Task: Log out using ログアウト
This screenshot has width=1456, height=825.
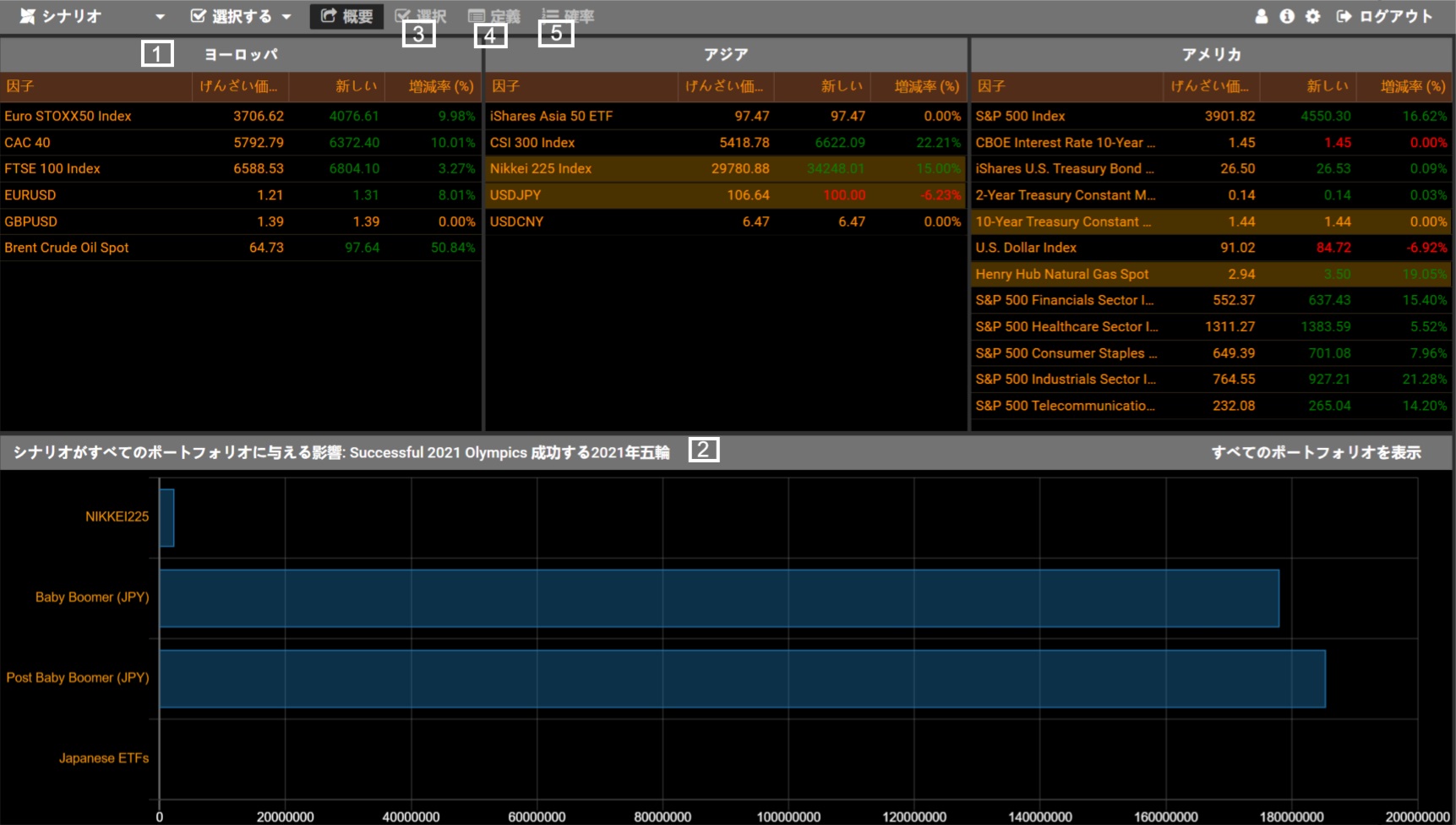Action: click(x=1384, y=16)
